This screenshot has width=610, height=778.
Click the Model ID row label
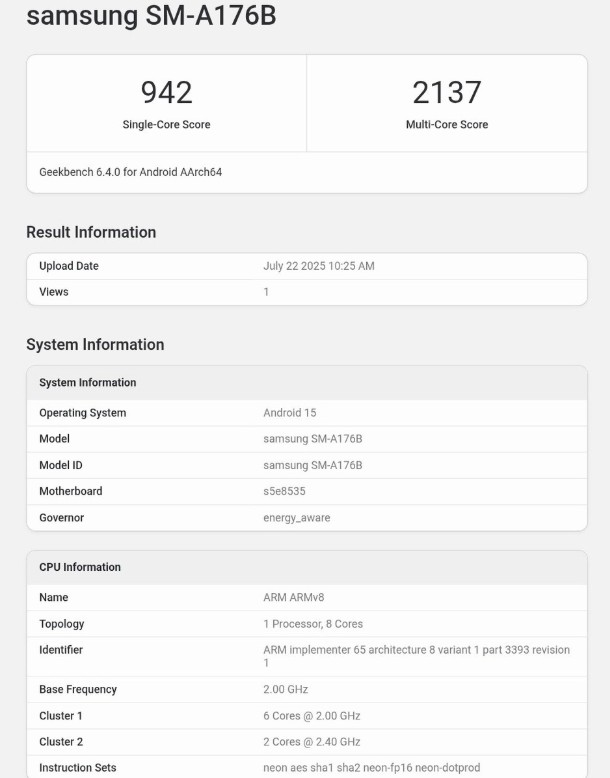click(63, 465)
